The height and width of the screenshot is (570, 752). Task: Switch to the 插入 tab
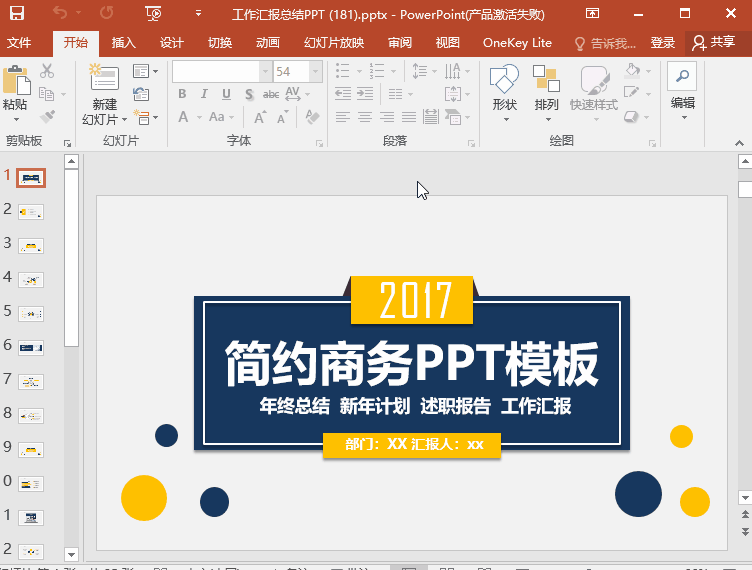click(123, 43)
